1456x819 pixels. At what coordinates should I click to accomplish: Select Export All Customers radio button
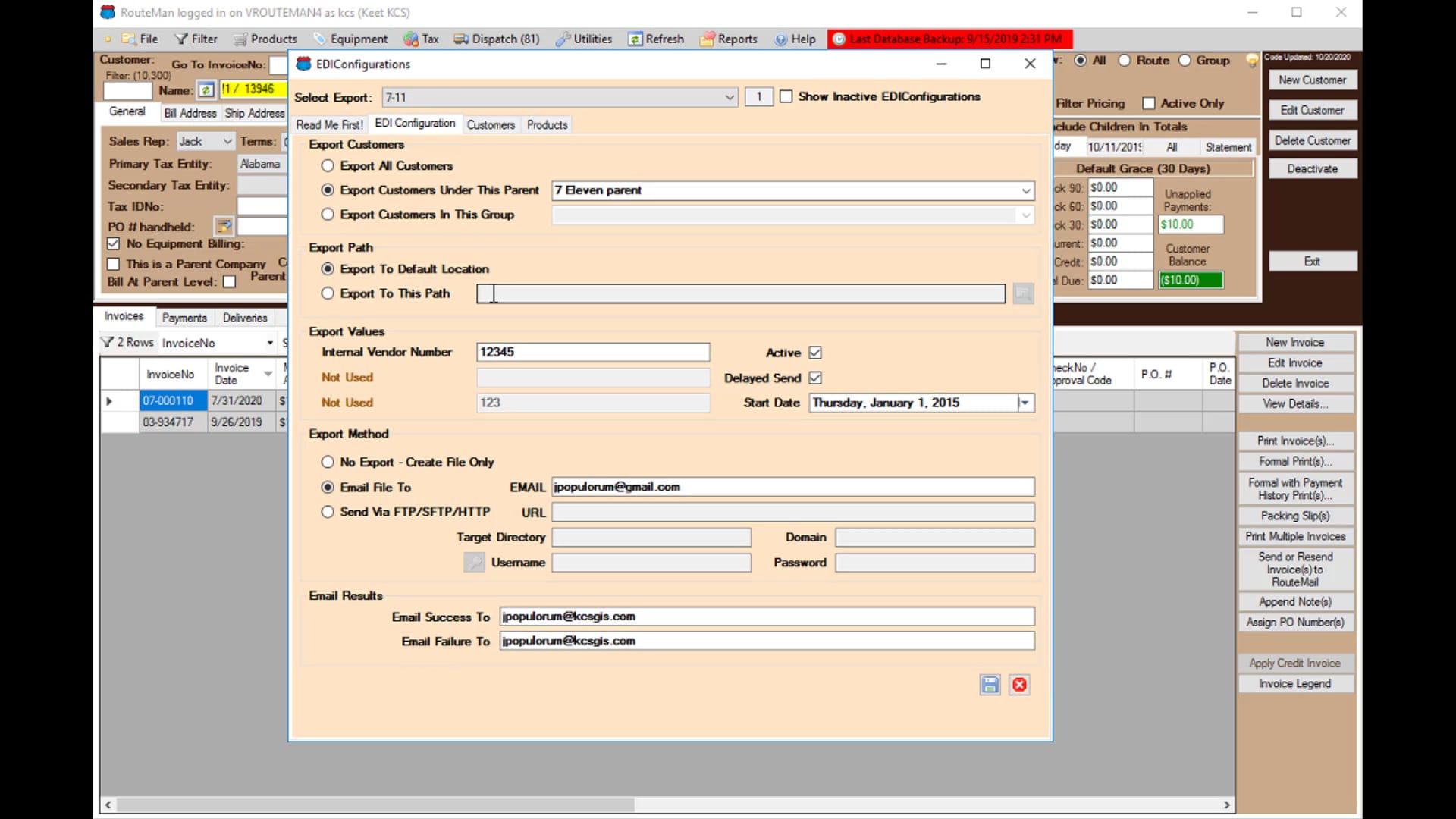click(328, 166)
